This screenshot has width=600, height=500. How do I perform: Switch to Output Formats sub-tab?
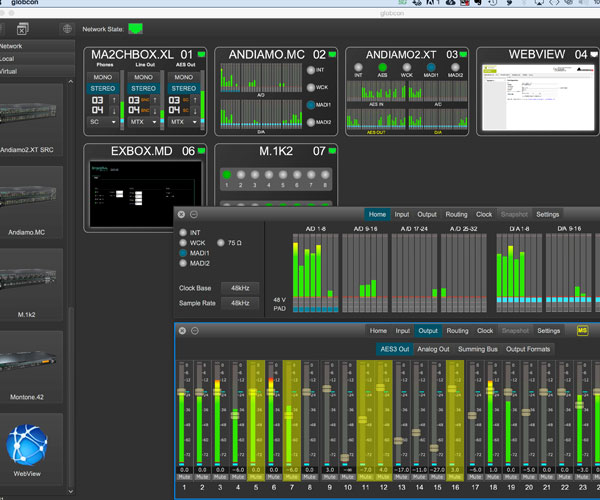[528, 349]
